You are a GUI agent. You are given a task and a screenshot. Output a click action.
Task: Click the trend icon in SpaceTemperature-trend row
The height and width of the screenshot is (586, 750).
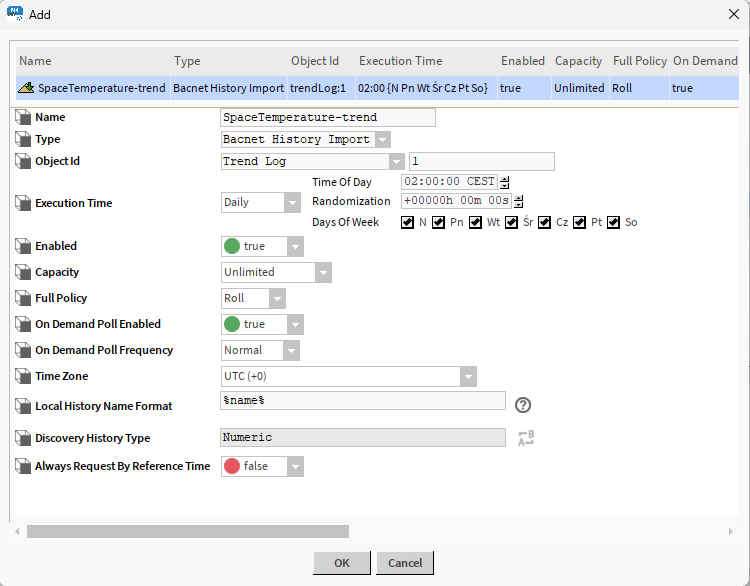[x=26, y=88]
